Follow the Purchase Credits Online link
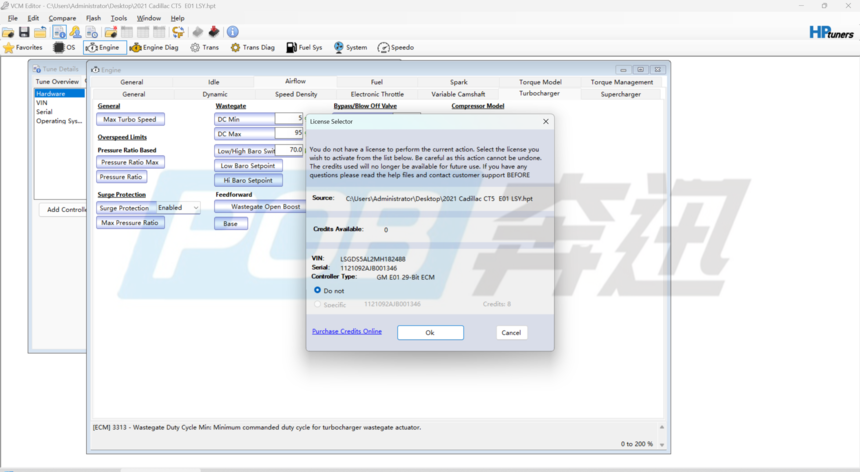The height and width of the screenshot is (472, 860). 347,331
